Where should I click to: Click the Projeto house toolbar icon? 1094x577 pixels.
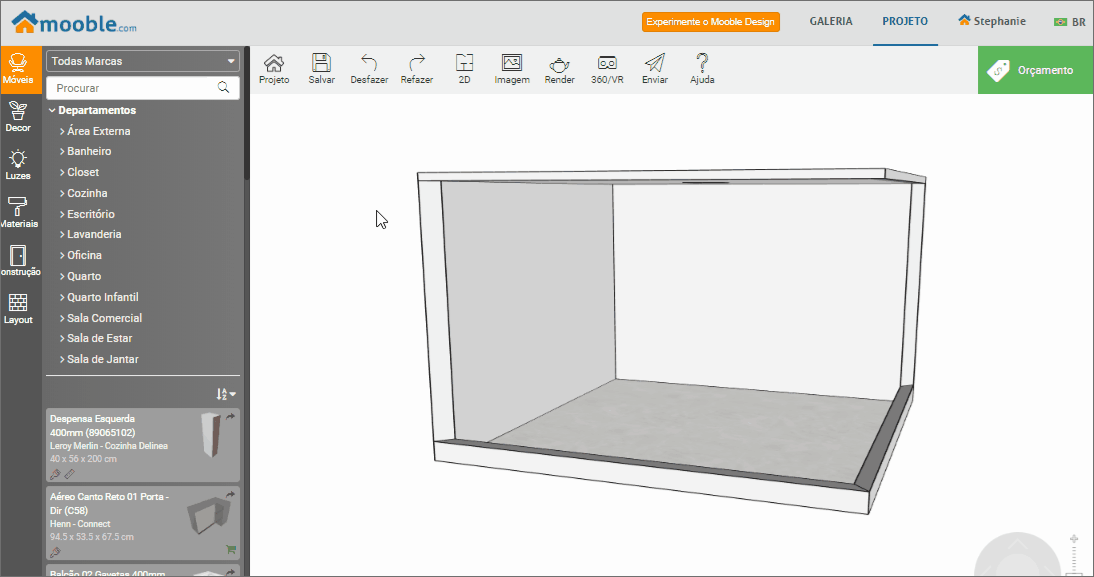point(274,69)
